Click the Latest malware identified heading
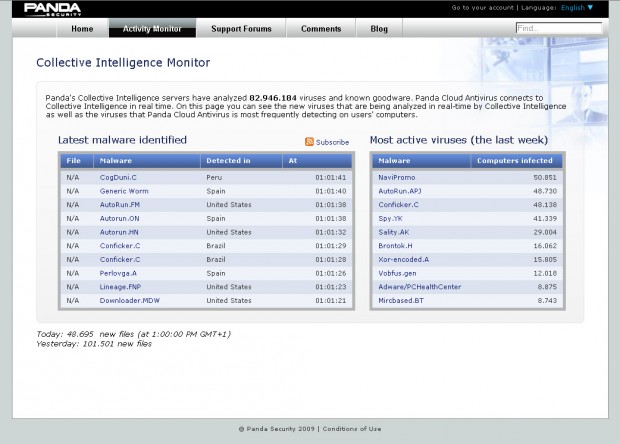The width and height of the screenshot is (620, 444). click(x=122, y=140)
